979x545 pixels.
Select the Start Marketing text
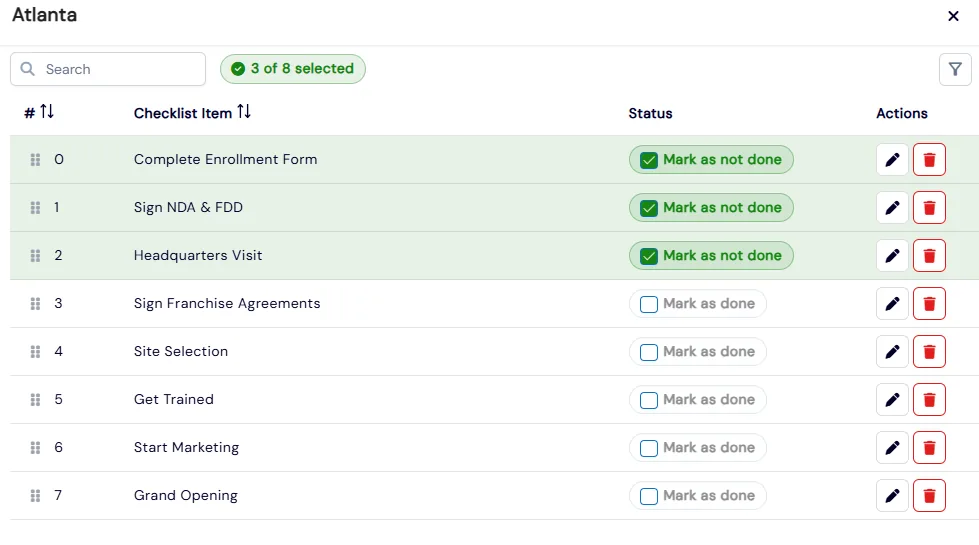[x=186, y=448]
